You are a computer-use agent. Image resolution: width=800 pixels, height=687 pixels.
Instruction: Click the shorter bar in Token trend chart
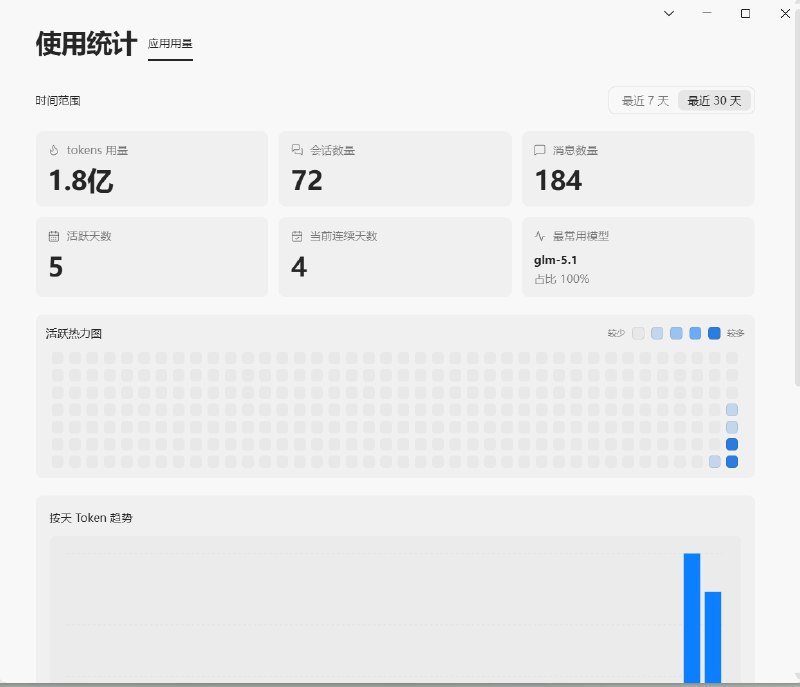(713, 637)
